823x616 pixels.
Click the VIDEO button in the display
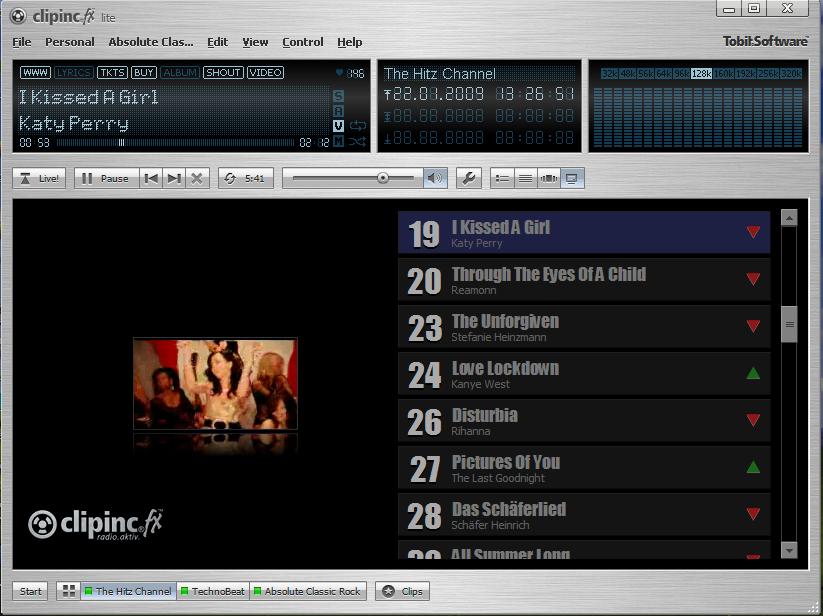pyautogui.click(x=265, y=72)
